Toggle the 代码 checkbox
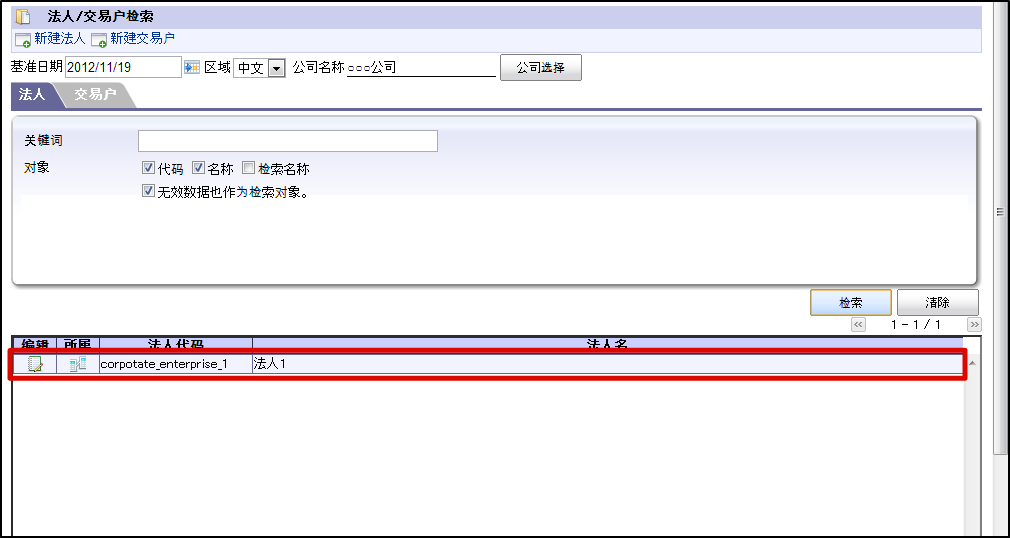Viewport: 1010px width, 538px height. coord(148,168)
